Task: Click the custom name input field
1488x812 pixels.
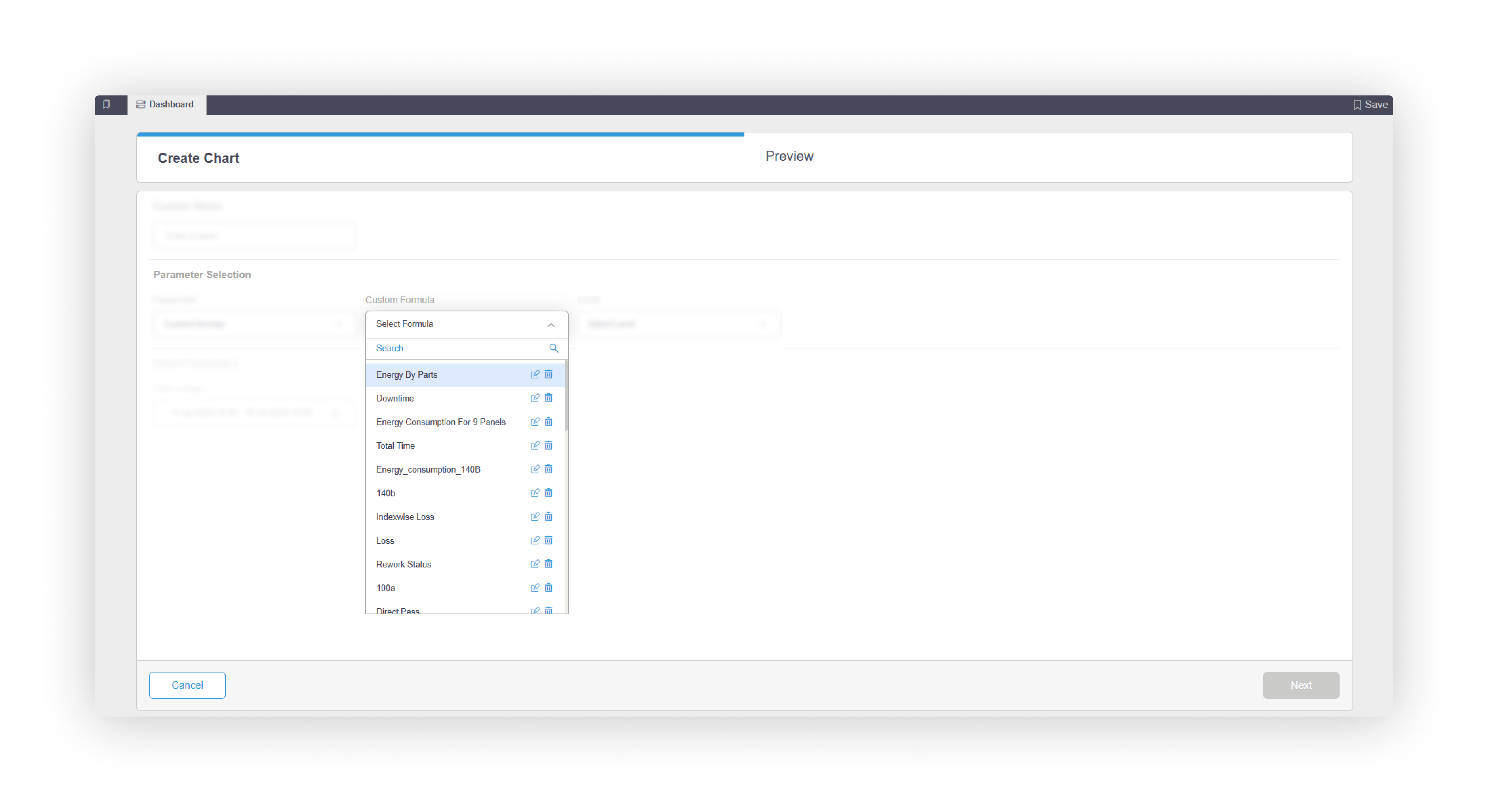Action: click(x=254, y=235)
